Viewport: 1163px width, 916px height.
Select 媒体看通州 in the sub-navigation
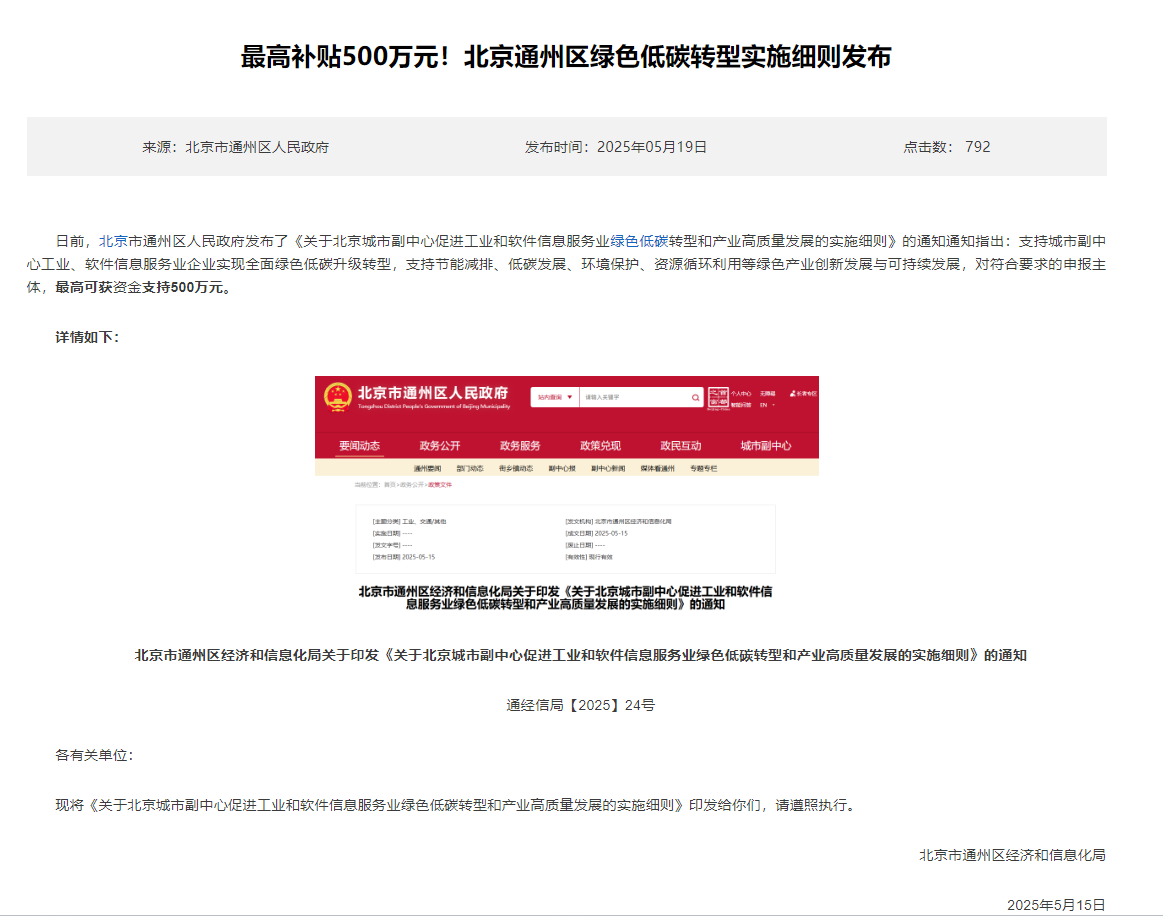point(657,468)
